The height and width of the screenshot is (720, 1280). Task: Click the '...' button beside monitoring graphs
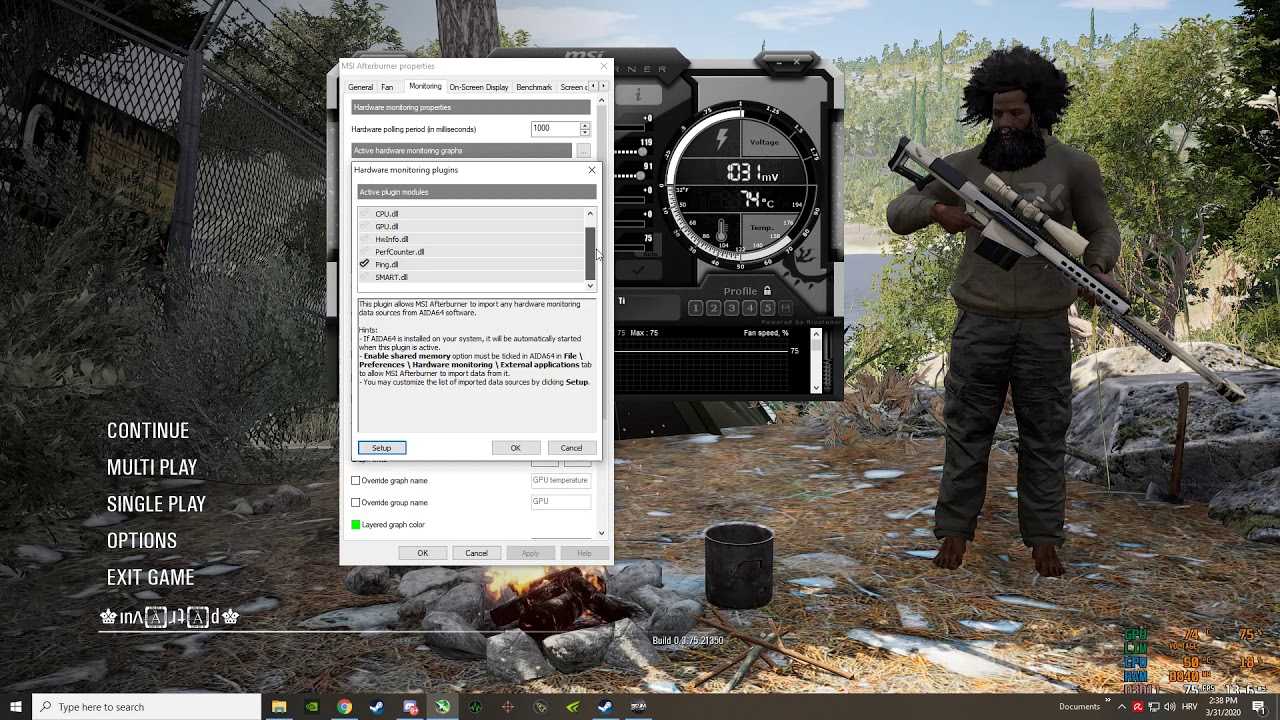click(x=583, y=150)
